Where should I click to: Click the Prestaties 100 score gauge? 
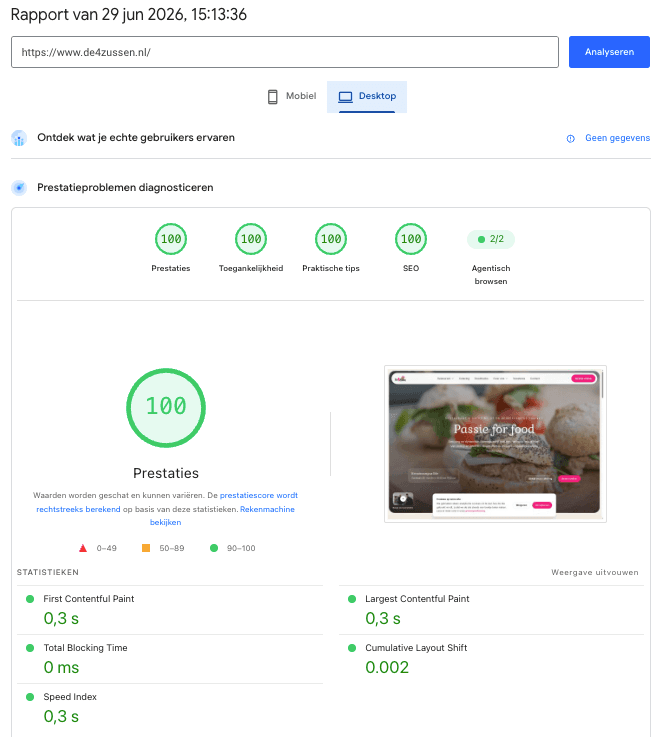(171, 239)
